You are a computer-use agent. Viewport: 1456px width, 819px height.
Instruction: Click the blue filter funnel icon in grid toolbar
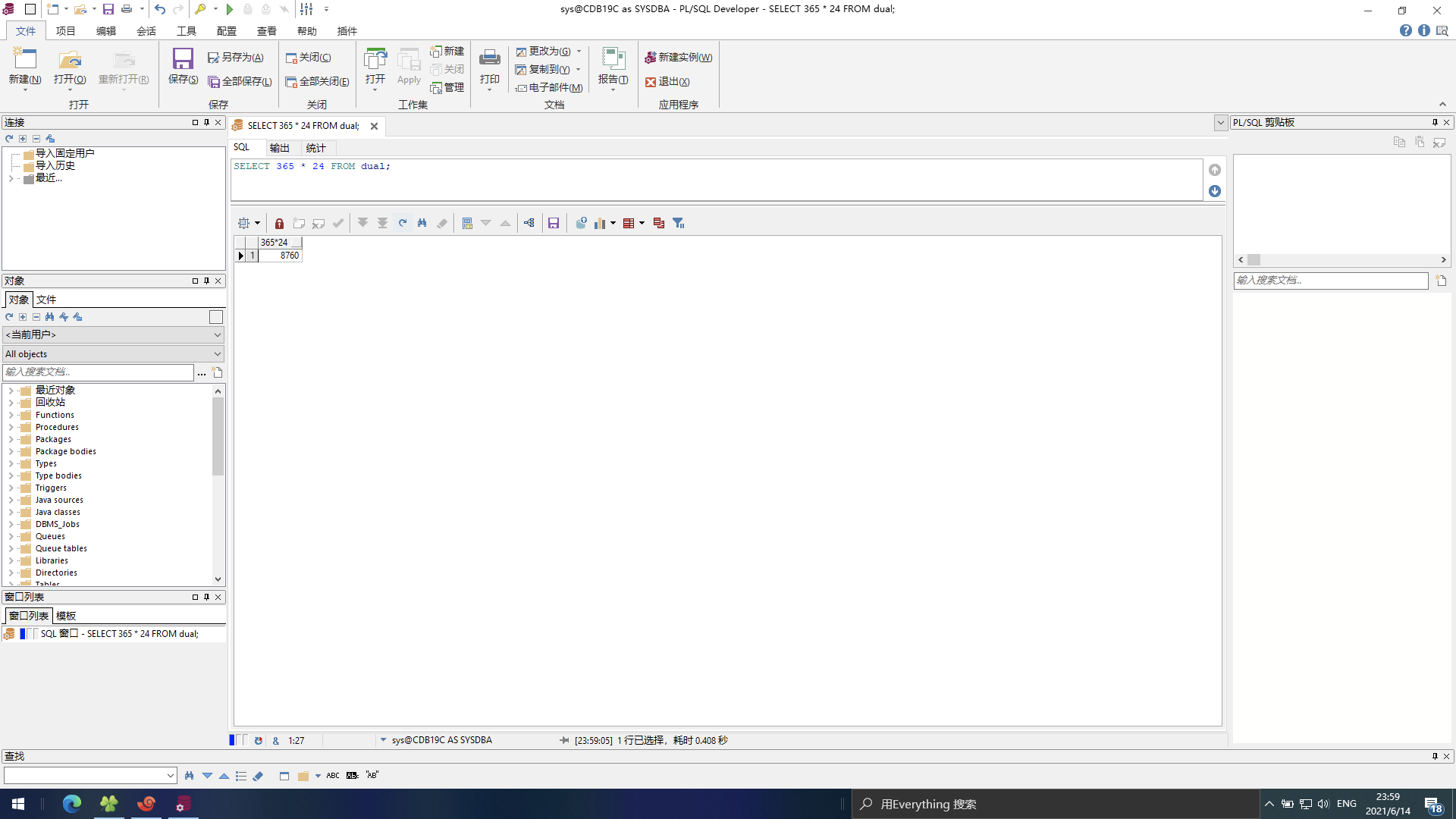pos(679,223)
